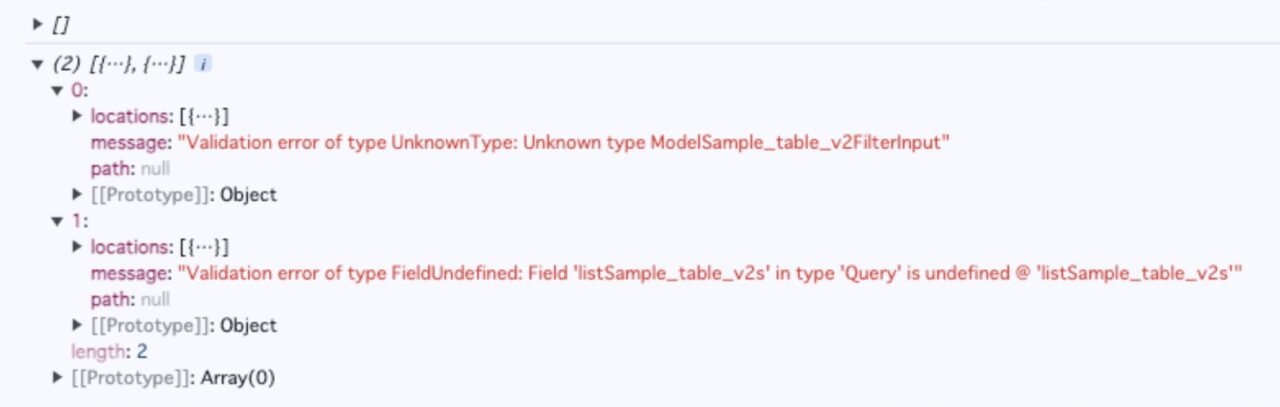This screenshot has height=407, width=1280.
Task: Expand the [[Prototype]]: Array(0) entry
Action: (58, 377)
